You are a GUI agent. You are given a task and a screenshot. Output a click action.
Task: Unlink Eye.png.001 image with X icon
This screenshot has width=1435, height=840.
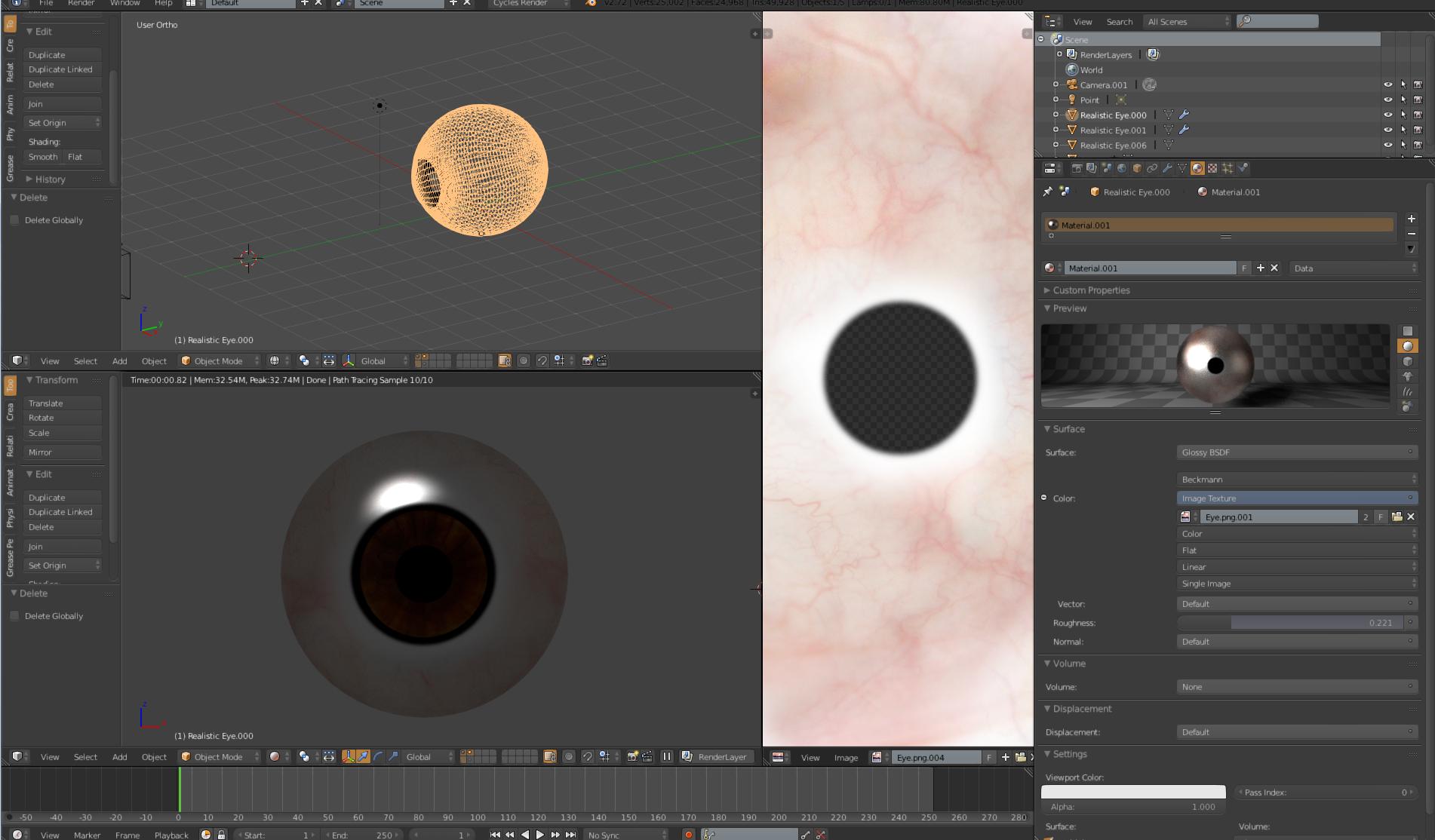pos(1411,517)
